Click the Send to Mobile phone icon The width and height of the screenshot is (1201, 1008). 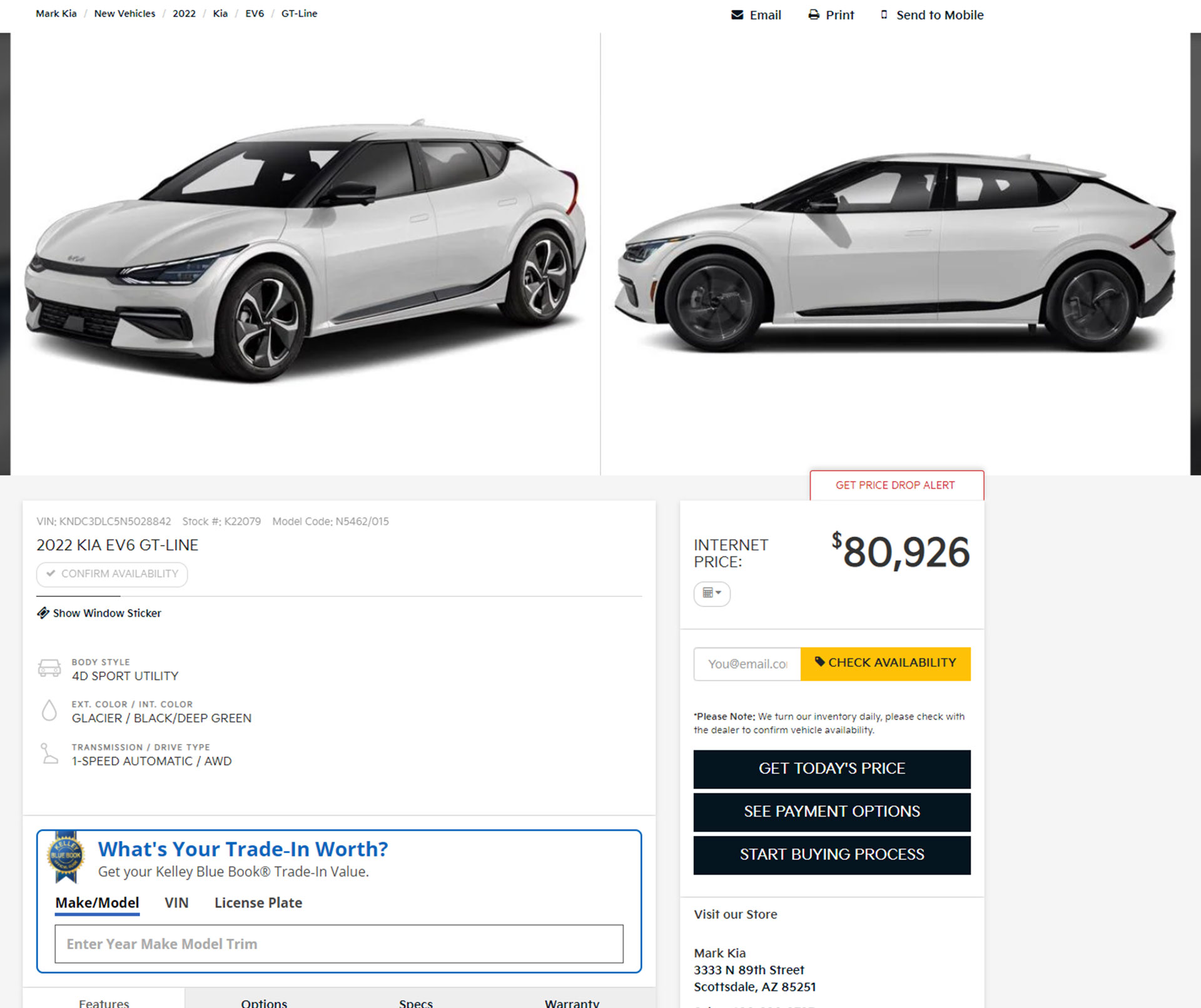click(x=884, y=14)
